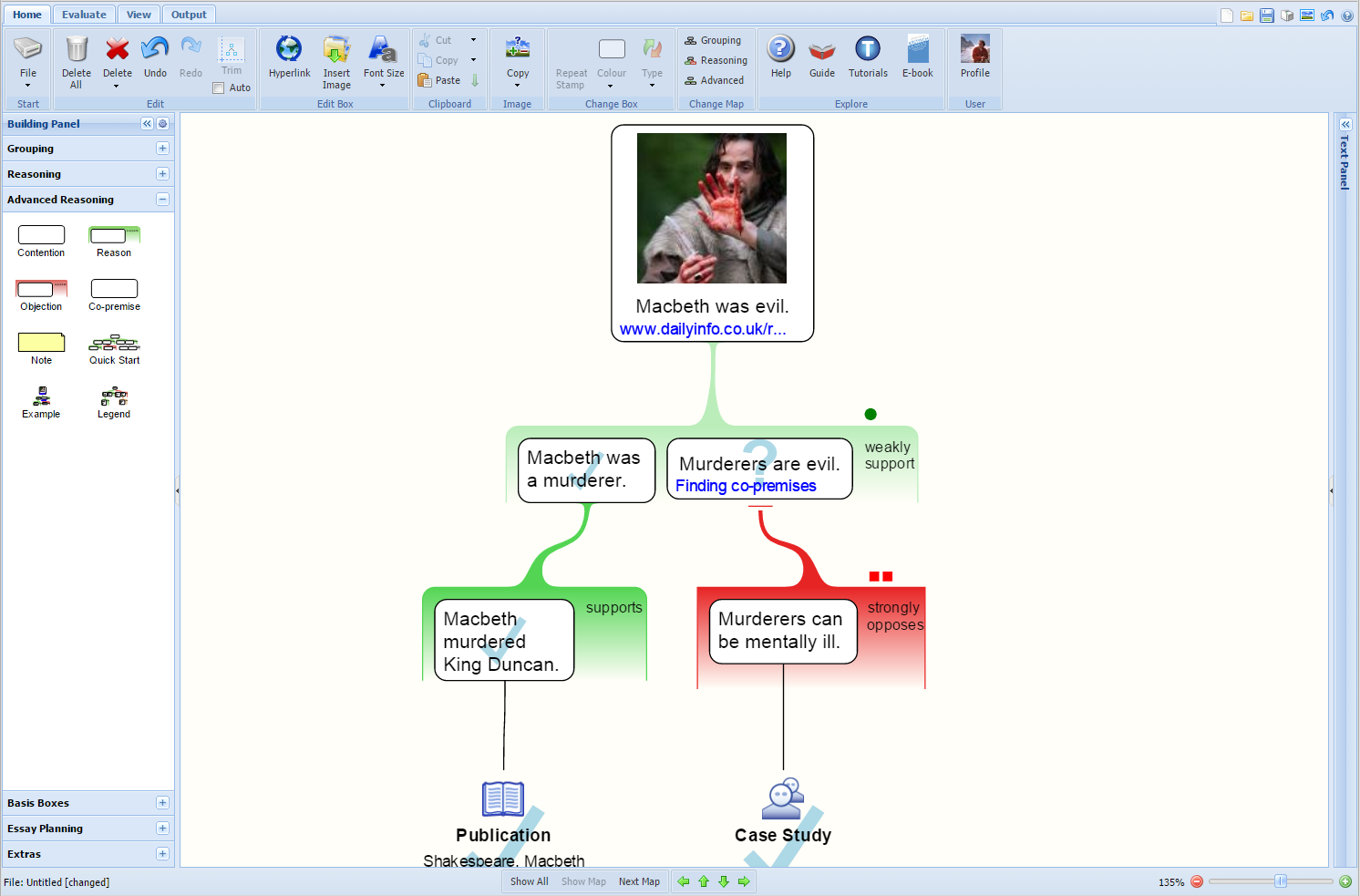
Task: Click the Example map icon
Action: [x=41, y=397]
